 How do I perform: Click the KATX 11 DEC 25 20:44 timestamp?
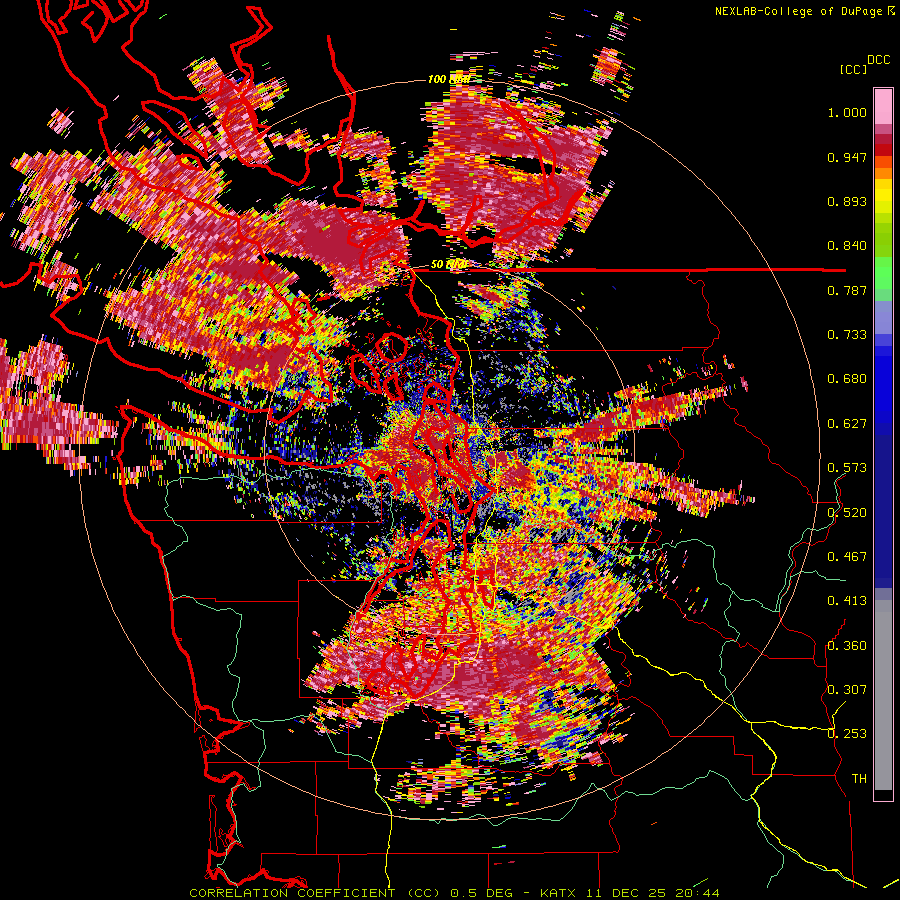[630, 893]
